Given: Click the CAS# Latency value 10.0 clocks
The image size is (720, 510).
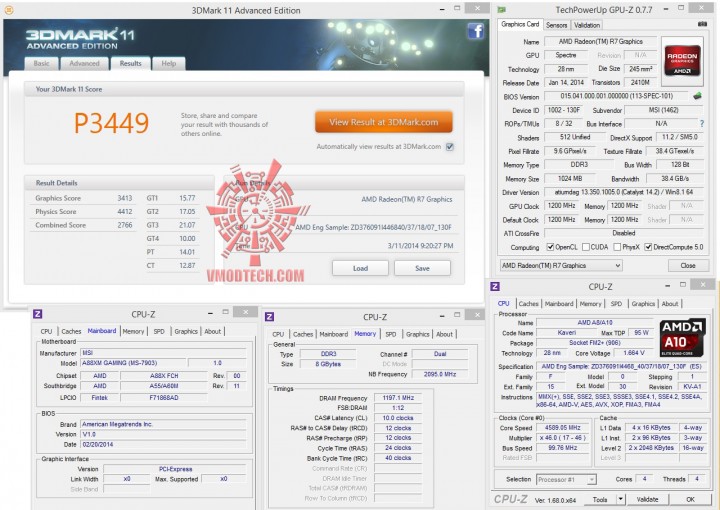Looking at the screenshot, I should (398, 418).
